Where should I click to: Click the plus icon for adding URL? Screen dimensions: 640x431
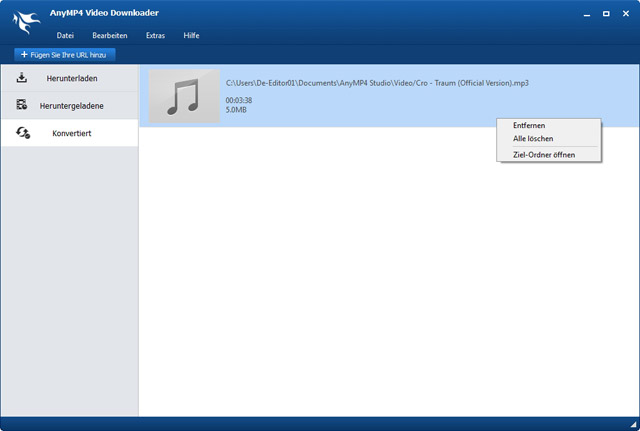[x=24, y=54]
